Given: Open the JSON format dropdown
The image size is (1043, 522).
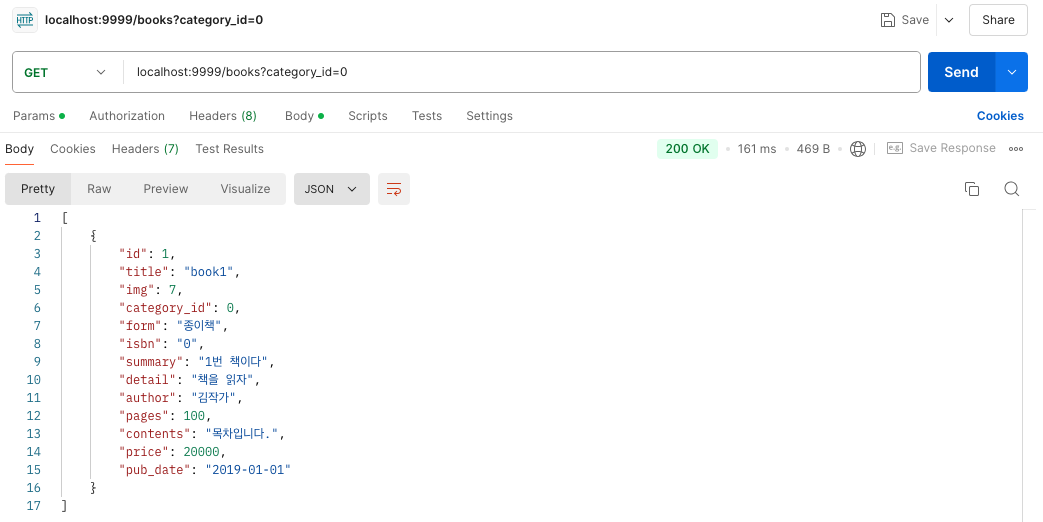Looking at the screenshot, I should 332,189.
